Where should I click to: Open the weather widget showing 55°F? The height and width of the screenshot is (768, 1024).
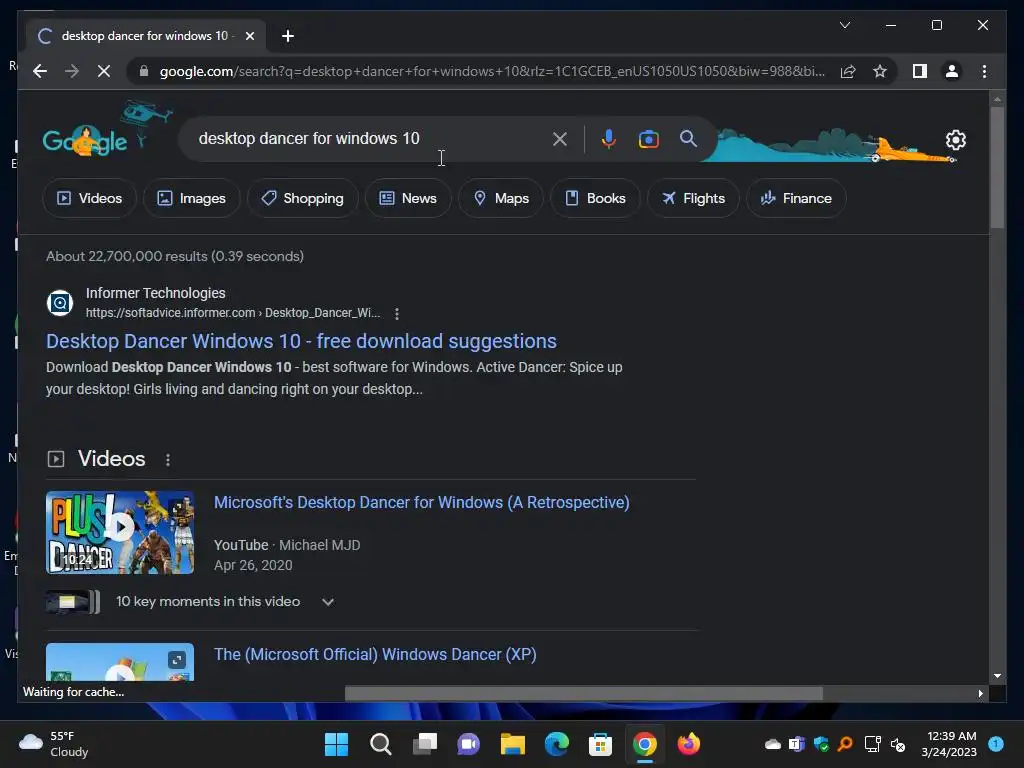click(54, 744)
